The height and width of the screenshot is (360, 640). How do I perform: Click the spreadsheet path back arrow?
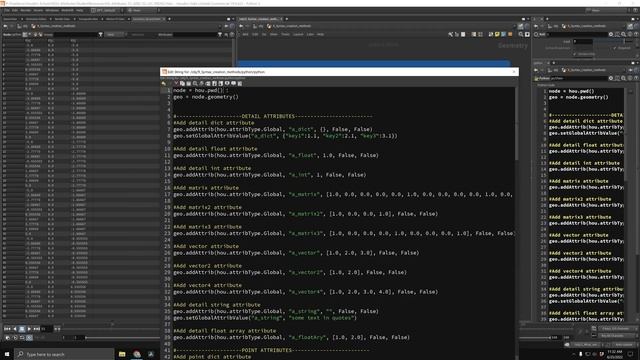5,26
